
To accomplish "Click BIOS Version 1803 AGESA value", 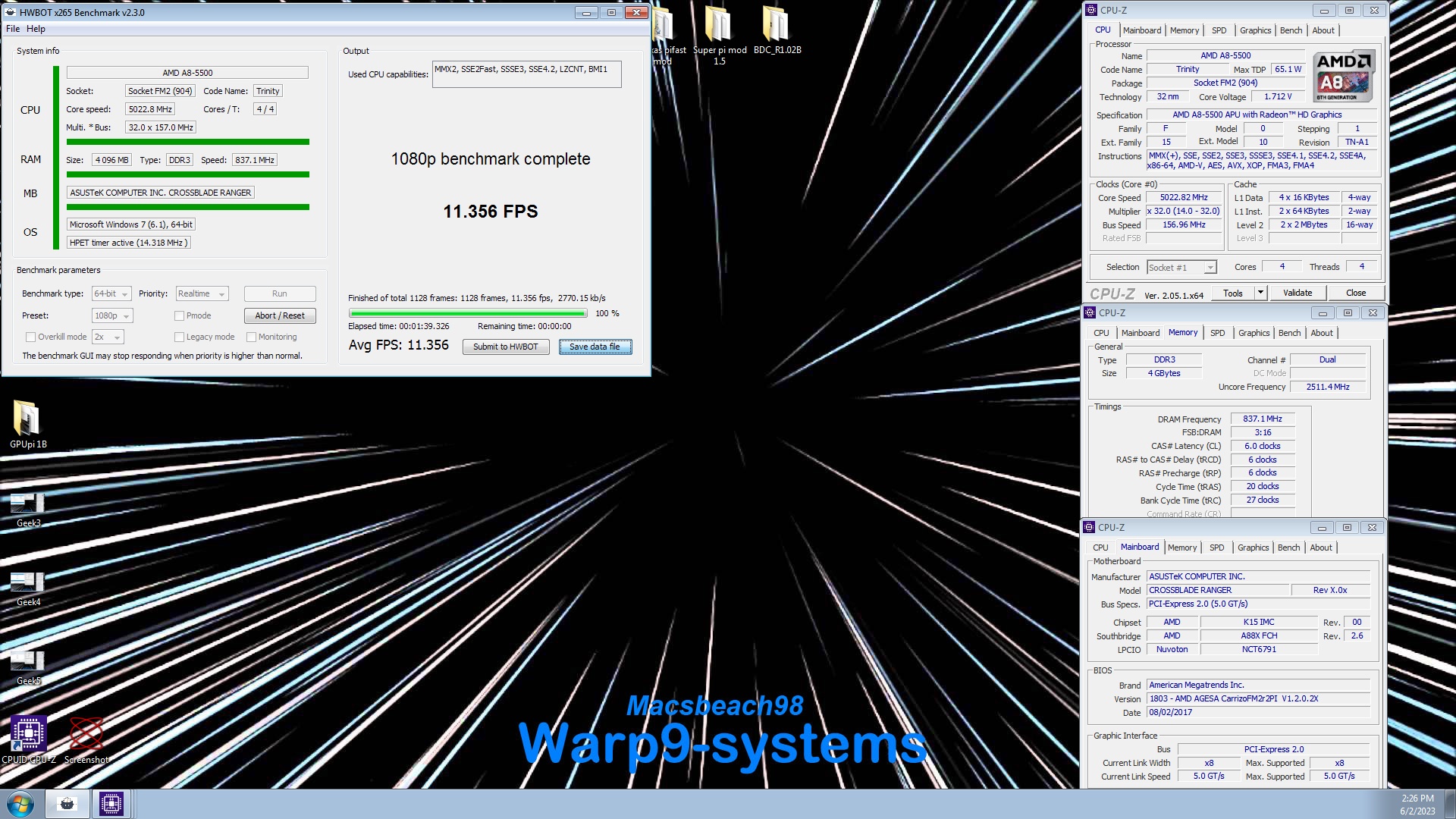I will click(x=1258, y=698).
